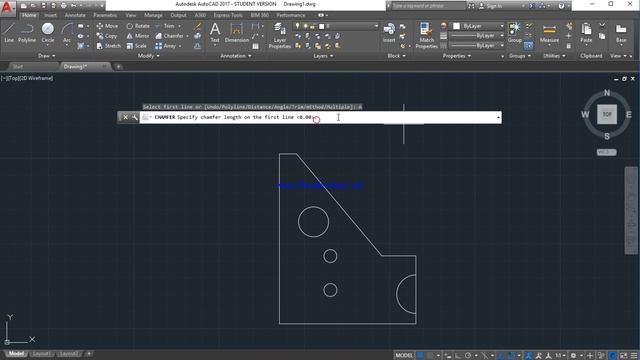640x360 pixels.
Task: Click the Chamfer tool
Action: 169,36
